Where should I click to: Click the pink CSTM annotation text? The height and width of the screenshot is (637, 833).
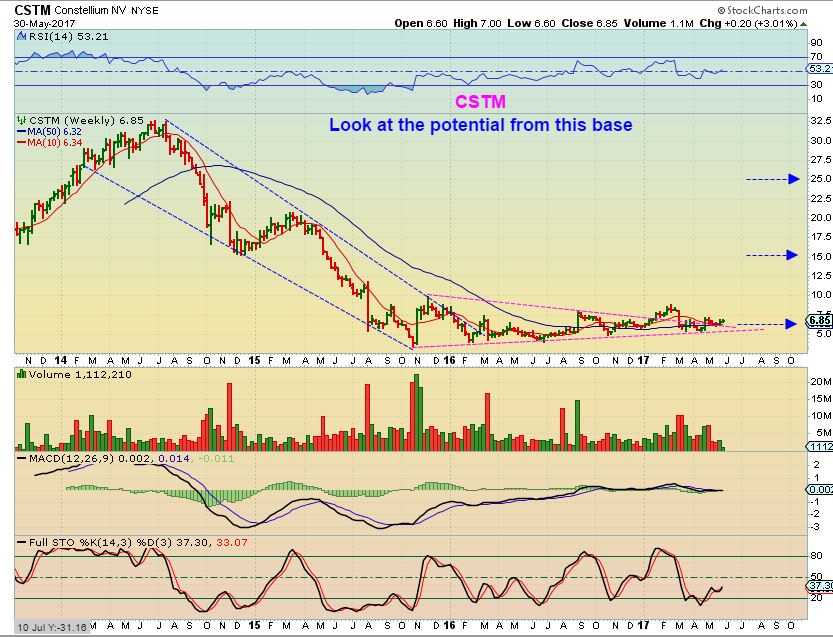(480, 101)
